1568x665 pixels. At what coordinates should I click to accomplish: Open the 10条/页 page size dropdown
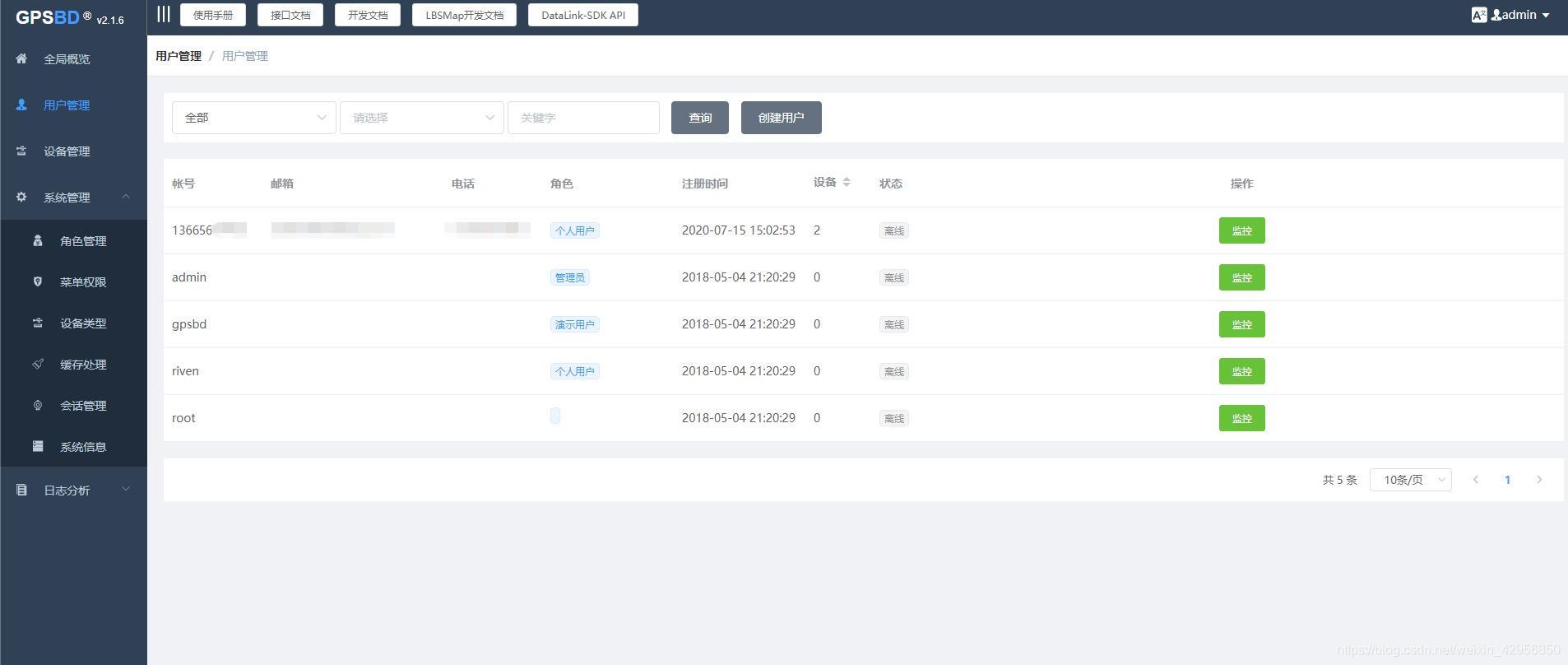point(1410,480)
